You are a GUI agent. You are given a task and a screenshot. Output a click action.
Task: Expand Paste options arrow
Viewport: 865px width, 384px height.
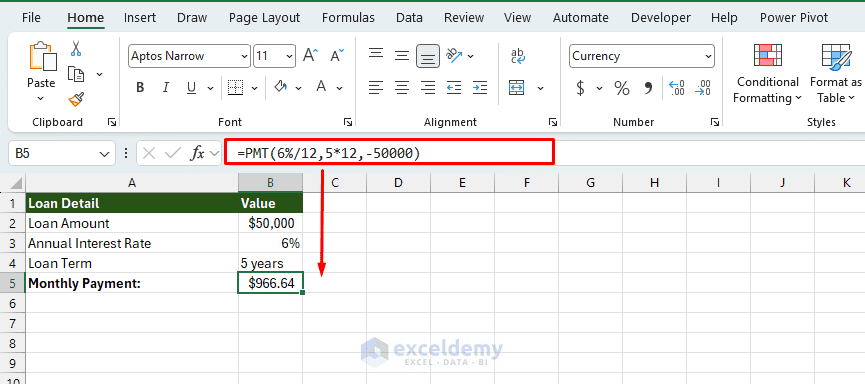41,99
